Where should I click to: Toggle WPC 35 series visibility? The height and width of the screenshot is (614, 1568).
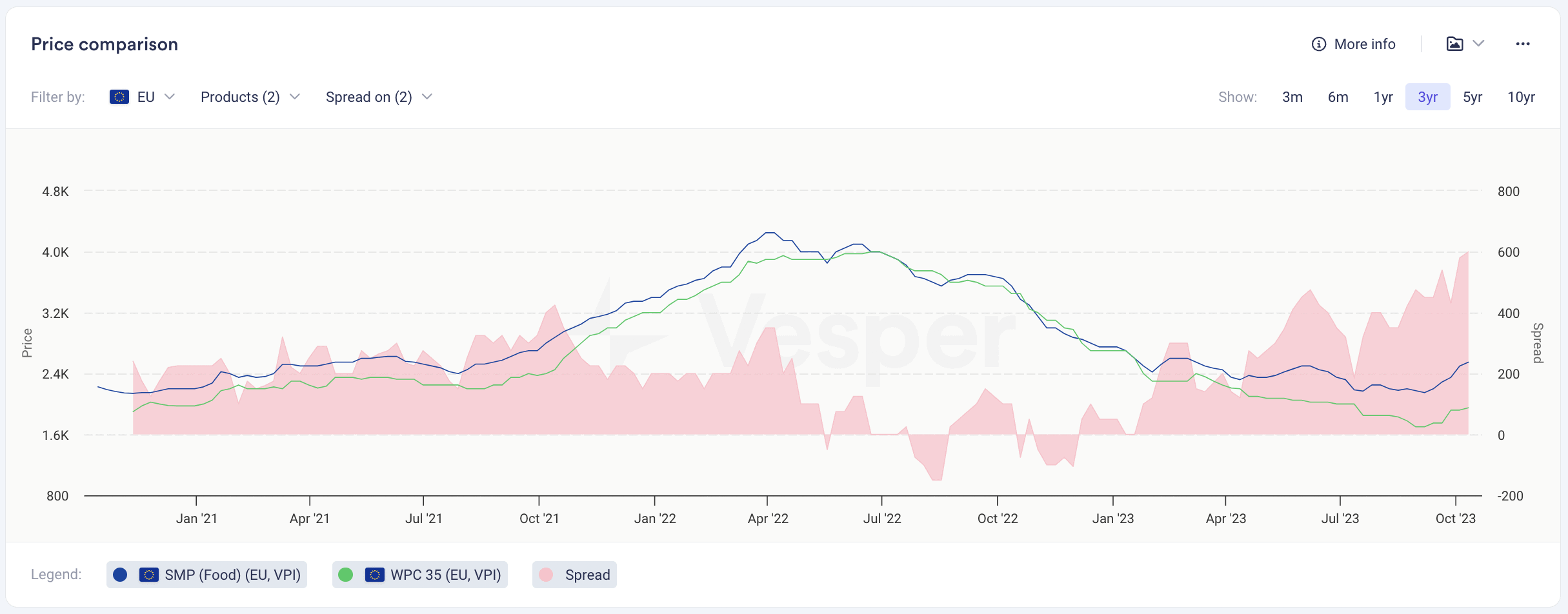420,575
